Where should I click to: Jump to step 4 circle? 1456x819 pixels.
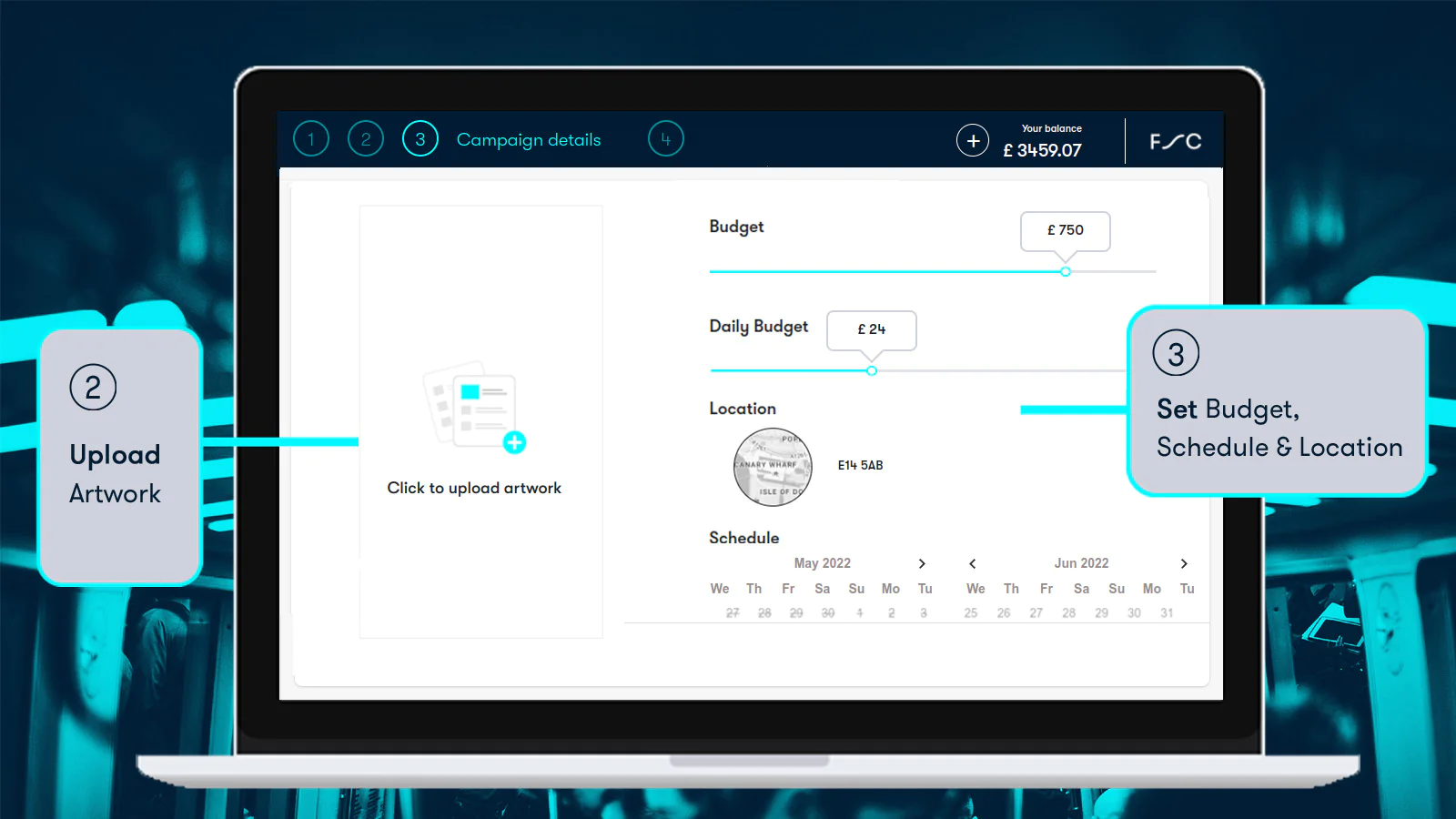coord(665,139)
